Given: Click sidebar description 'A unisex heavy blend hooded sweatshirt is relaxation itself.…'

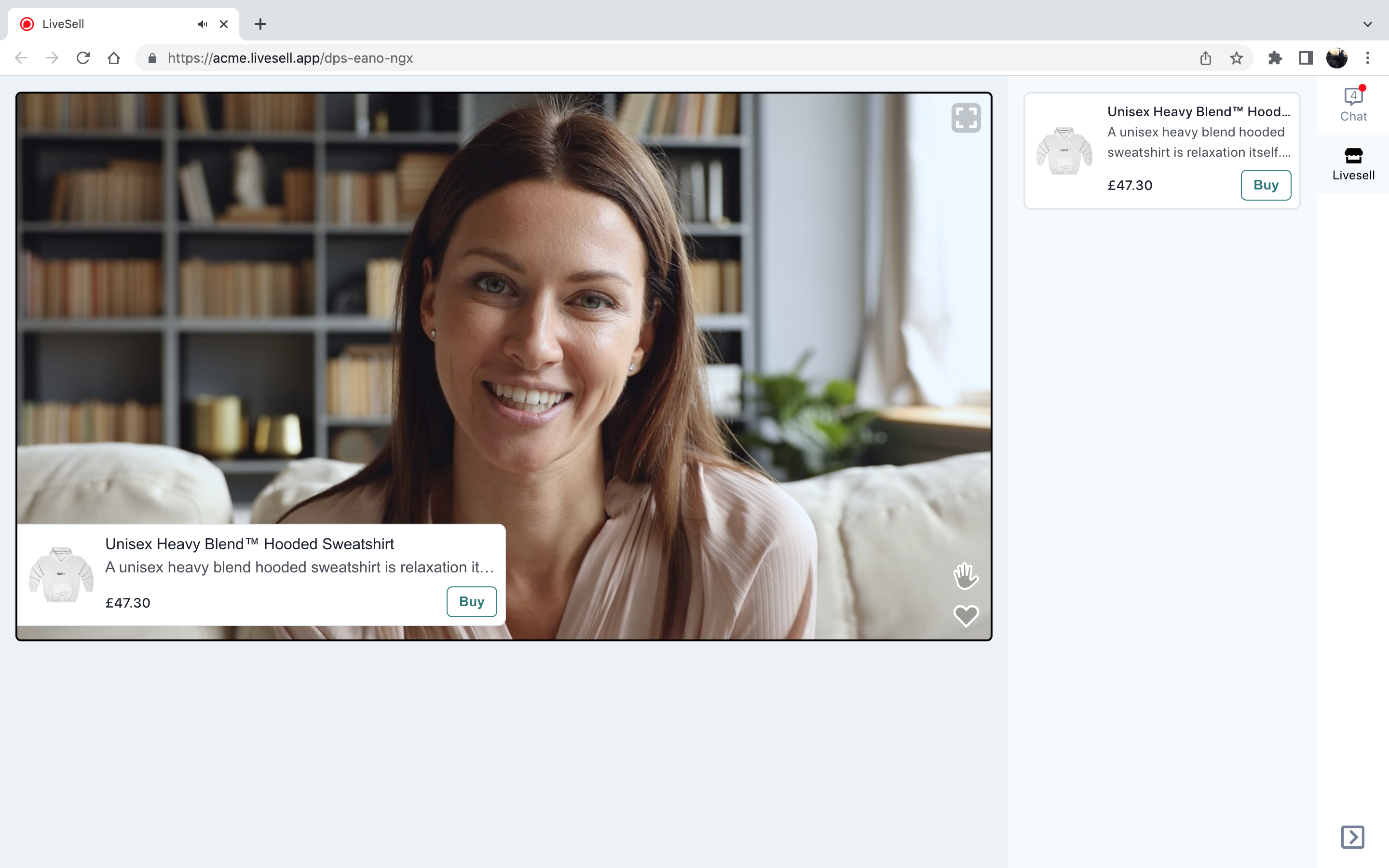Looking at the screenshot, I should click(1198, 142).
